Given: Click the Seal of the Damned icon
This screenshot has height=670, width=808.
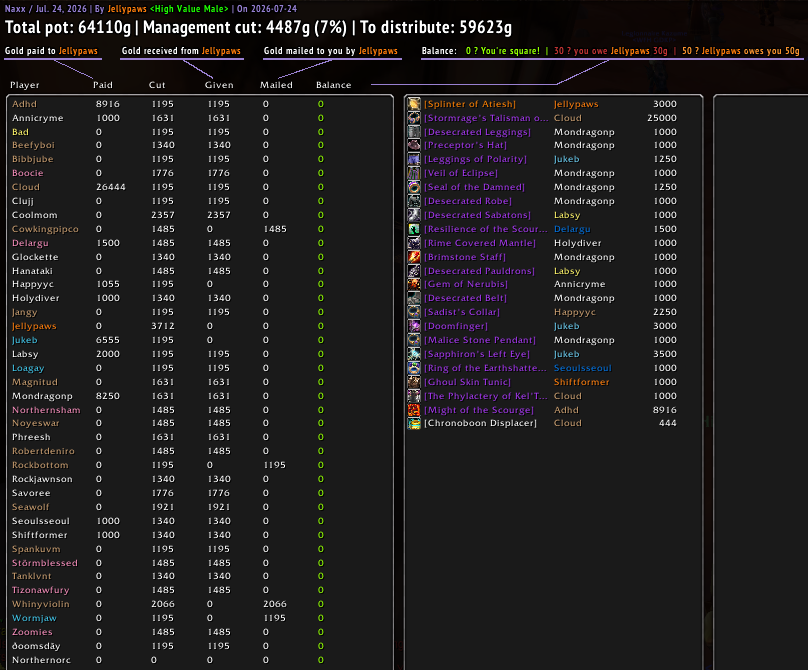Looking at the screenshot, I should click(x=414, y=187).
